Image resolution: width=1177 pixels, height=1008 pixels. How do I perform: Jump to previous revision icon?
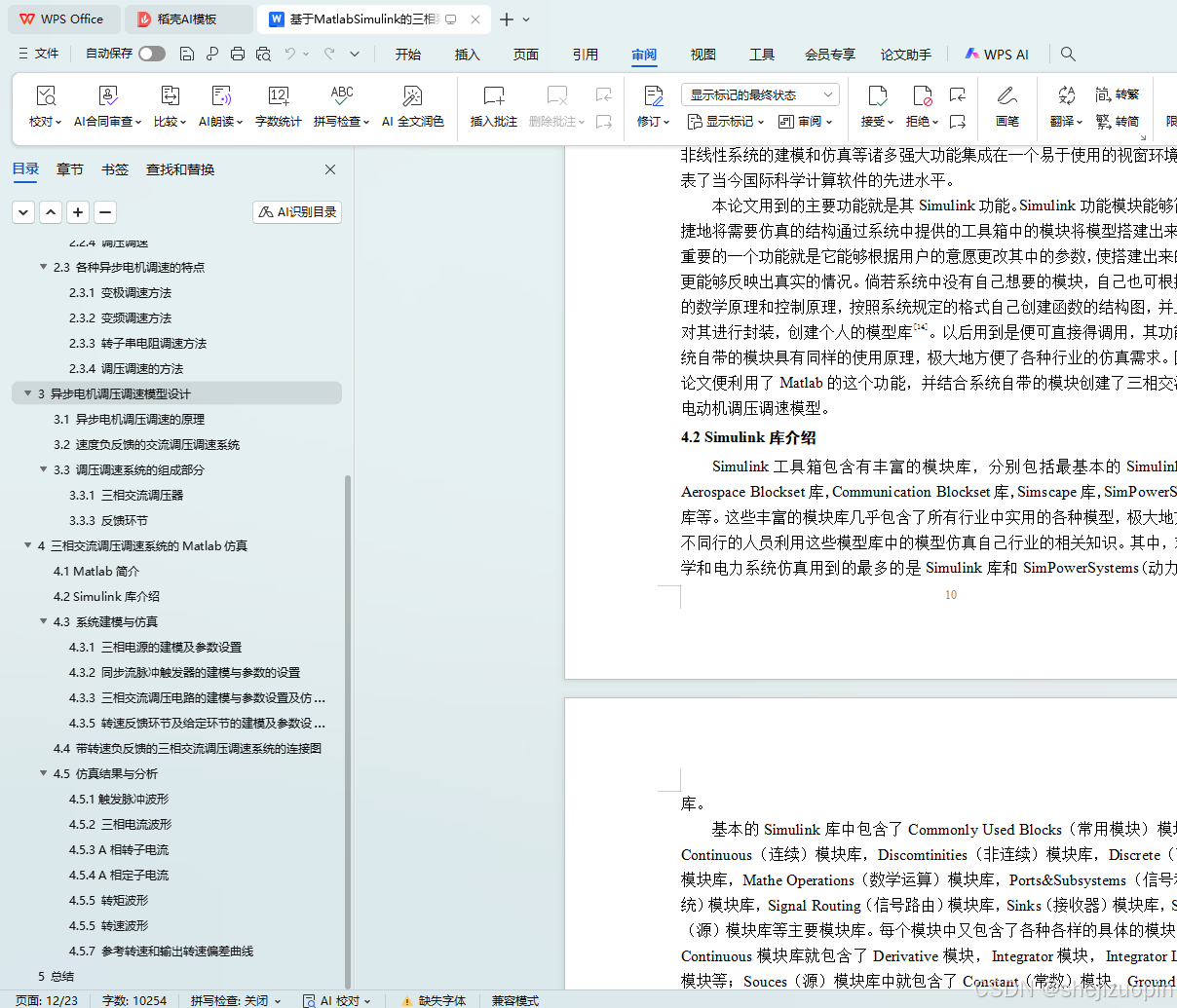(958, 94)
